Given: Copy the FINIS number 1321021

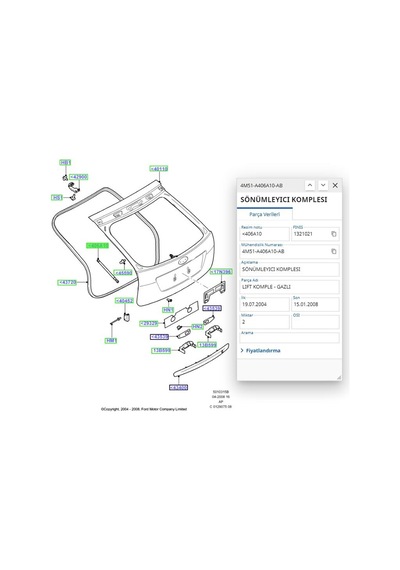Looking at the screenshot, I should (x=334, y=234).
